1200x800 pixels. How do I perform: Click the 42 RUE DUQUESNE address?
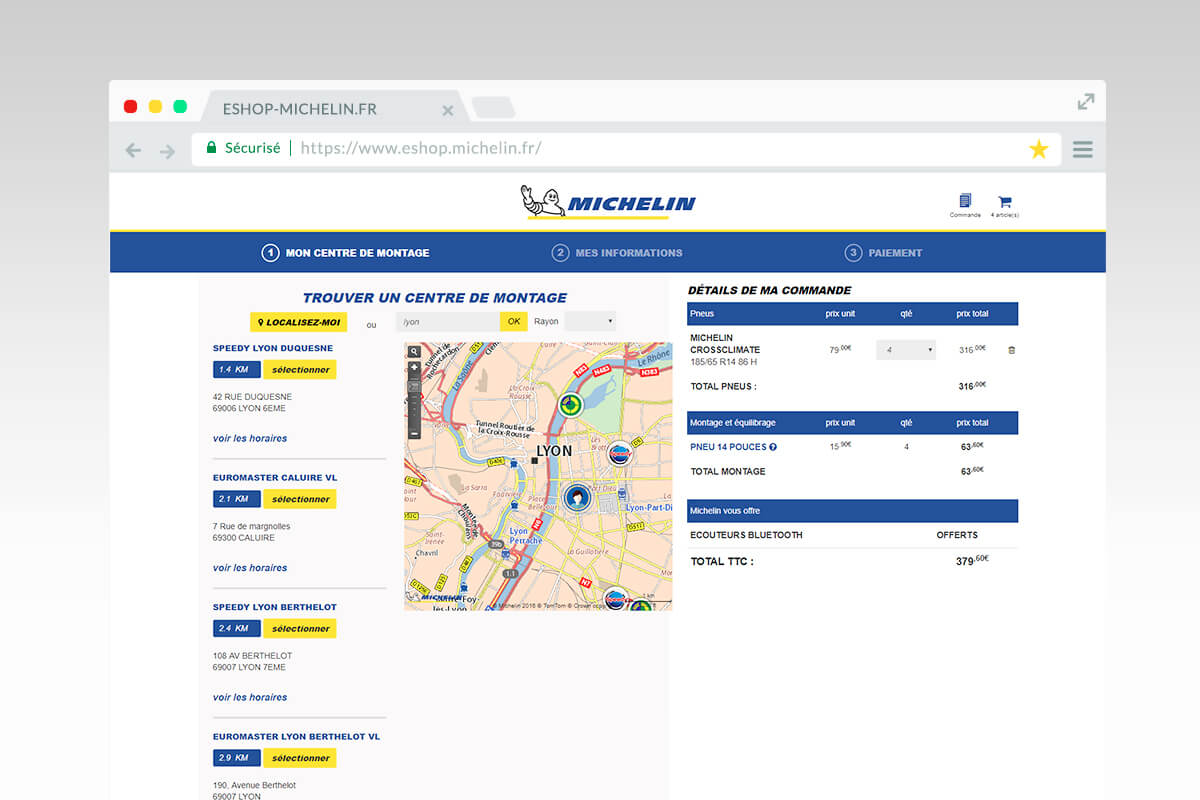click(252, 397)
